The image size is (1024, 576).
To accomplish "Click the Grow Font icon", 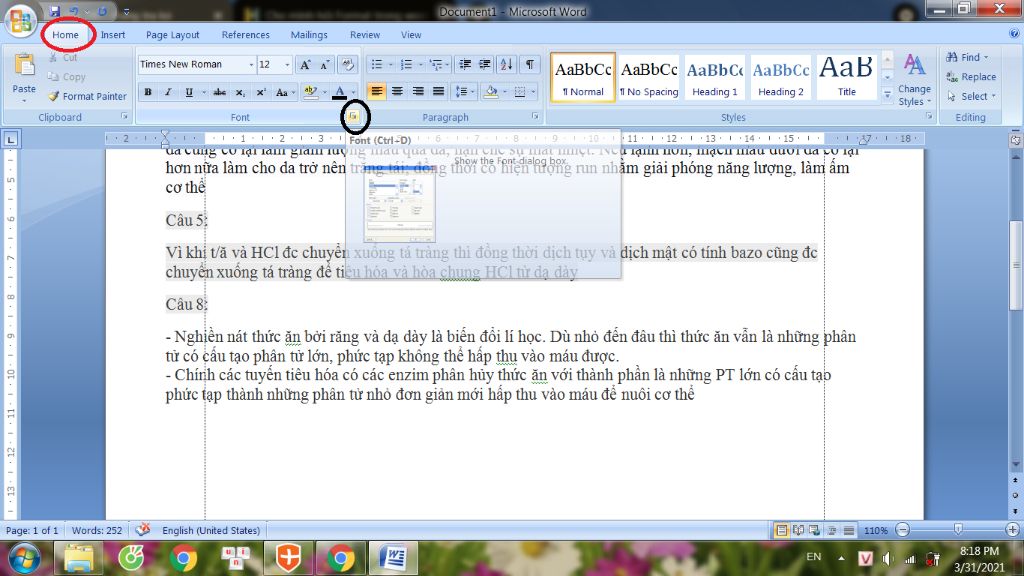I will pyautogui.click(x=305, y=65).
